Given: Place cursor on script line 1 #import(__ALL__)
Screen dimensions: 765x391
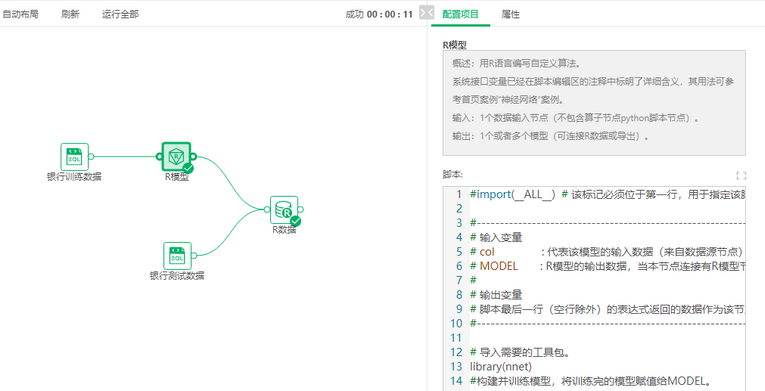Looking at the screenshot, I should click(x=607, y=194).
